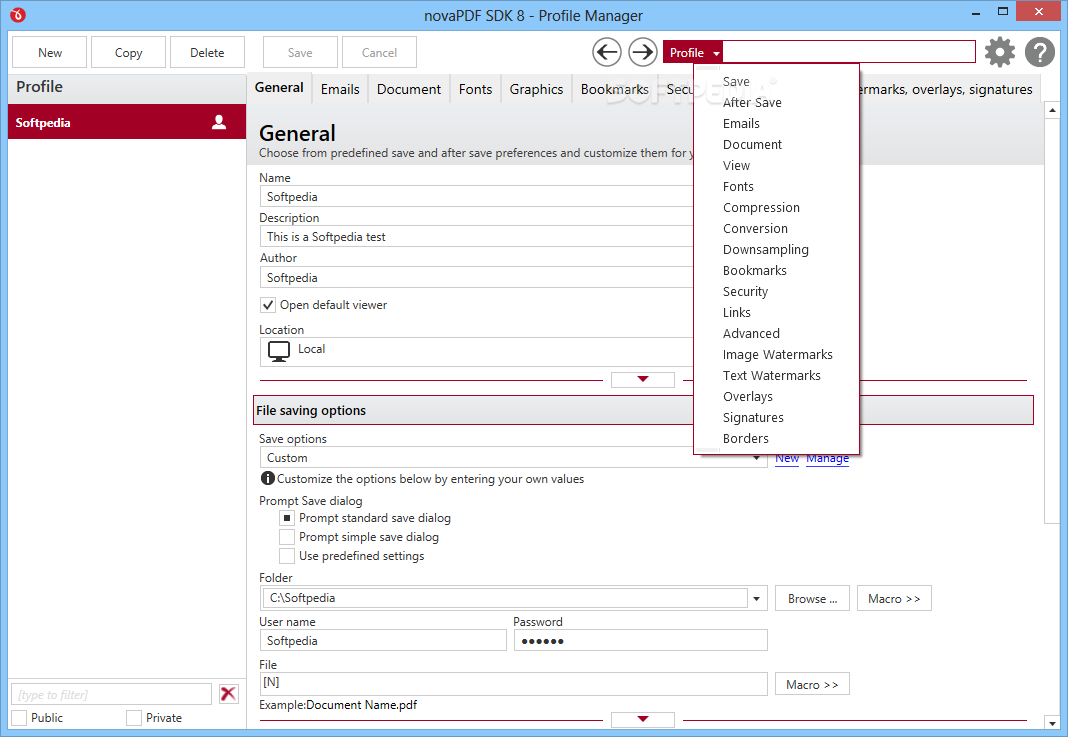Select Use predefined settings option
The height and width of the screenshot is (737, 1068).
click(x=287, y=556)
